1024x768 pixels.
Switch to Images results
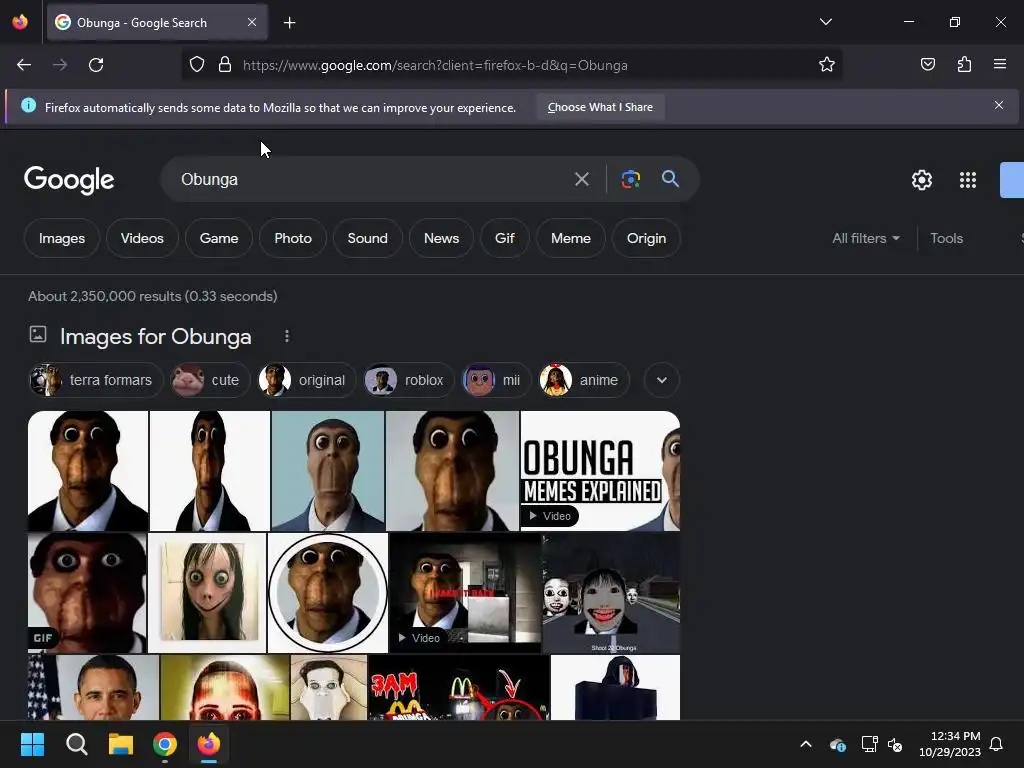[x=62, y=238]
